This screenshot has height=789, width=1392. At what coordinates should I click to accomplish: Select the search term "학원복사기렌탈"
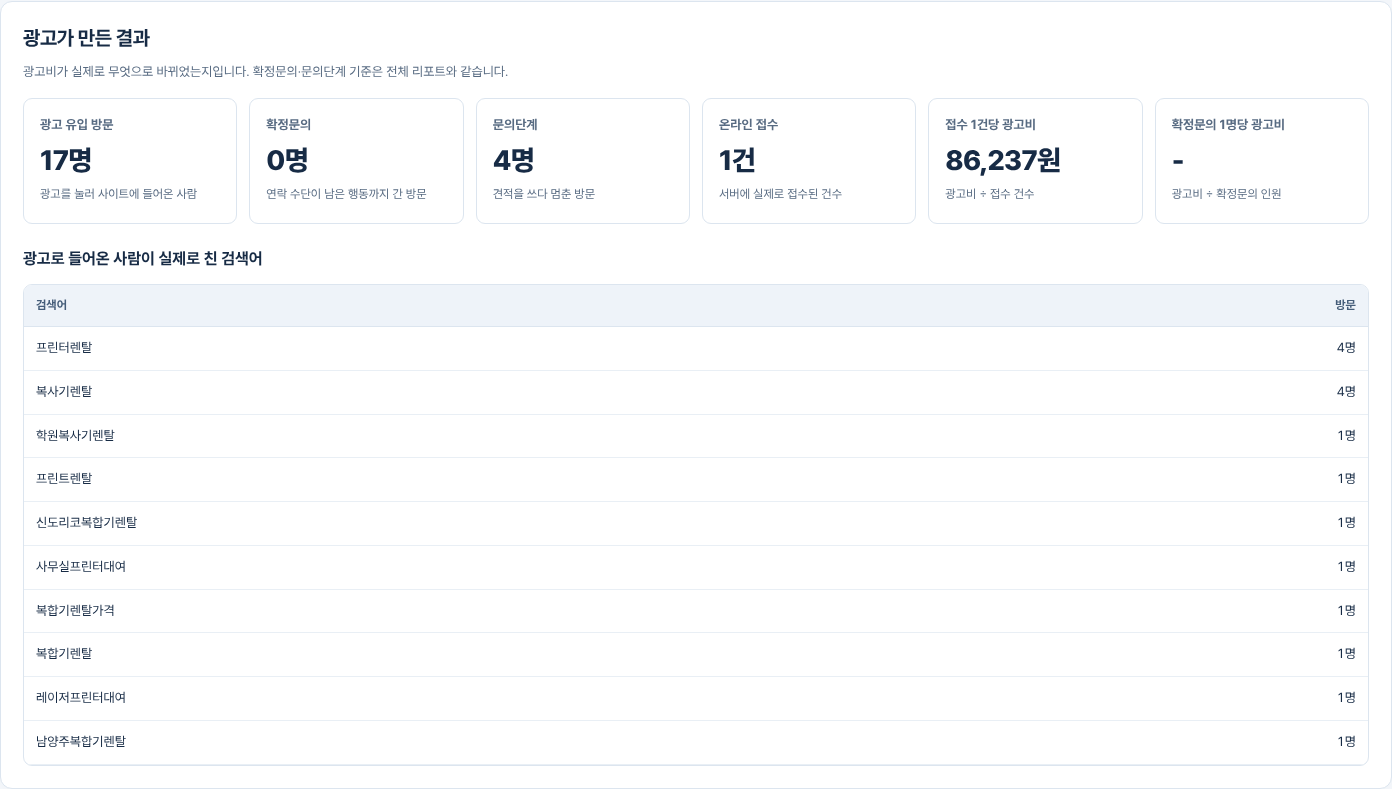click(x=75, y=436)
